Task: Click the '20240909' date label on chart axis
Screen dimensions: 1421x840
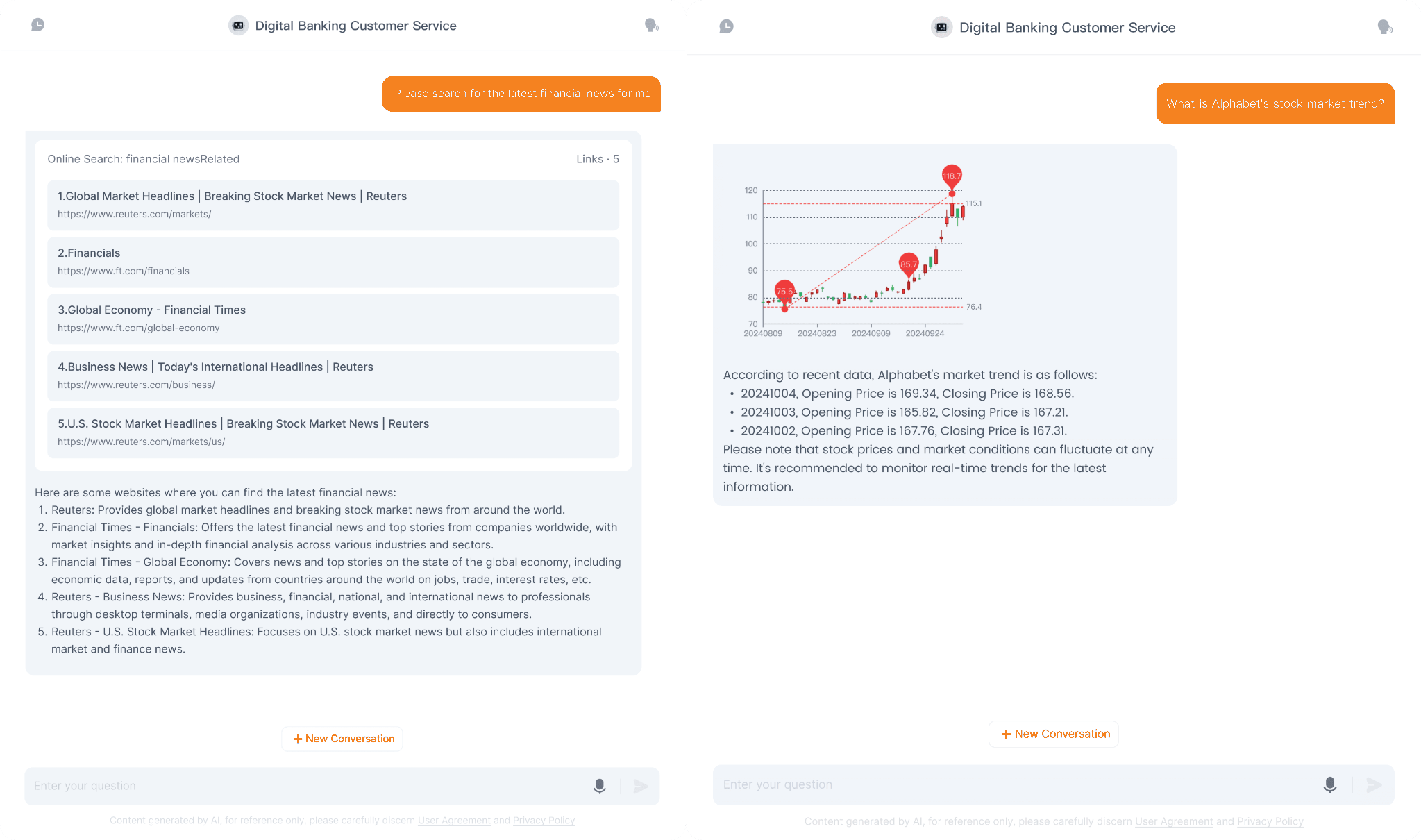Action: coord(871,333)
